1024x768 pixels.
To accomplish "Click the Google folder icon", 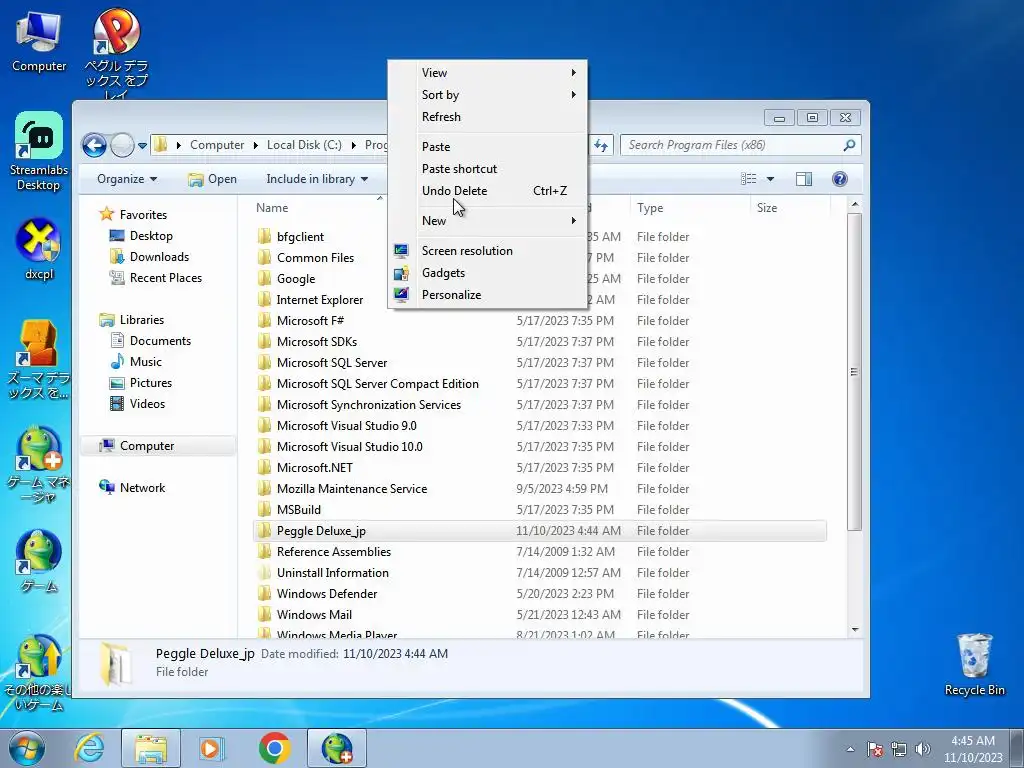I will click(264, 278).
